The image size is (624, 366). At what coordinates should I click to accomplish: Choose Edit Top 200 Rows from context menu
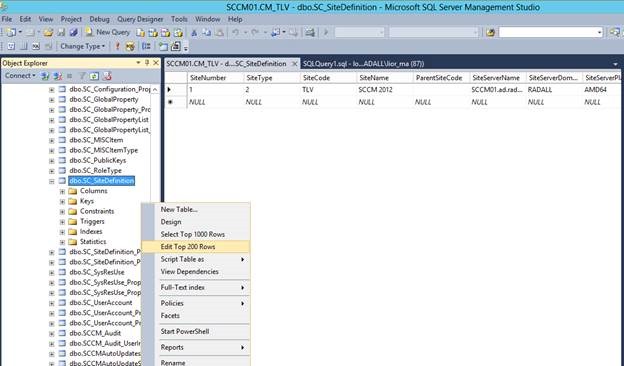[x=196, y=247]
